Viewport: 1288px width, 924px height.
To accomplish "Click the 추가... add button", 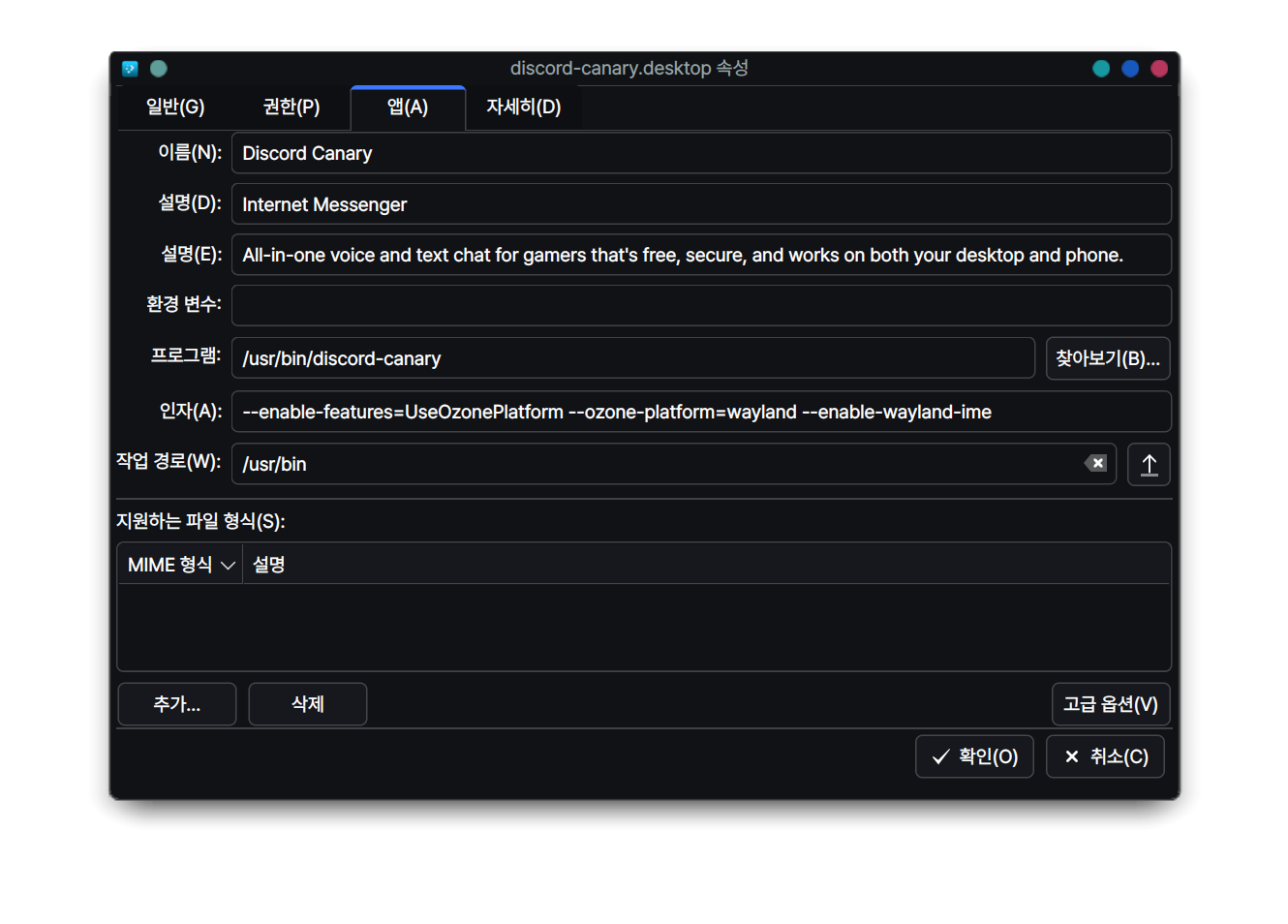I will (x=177, y=704).
